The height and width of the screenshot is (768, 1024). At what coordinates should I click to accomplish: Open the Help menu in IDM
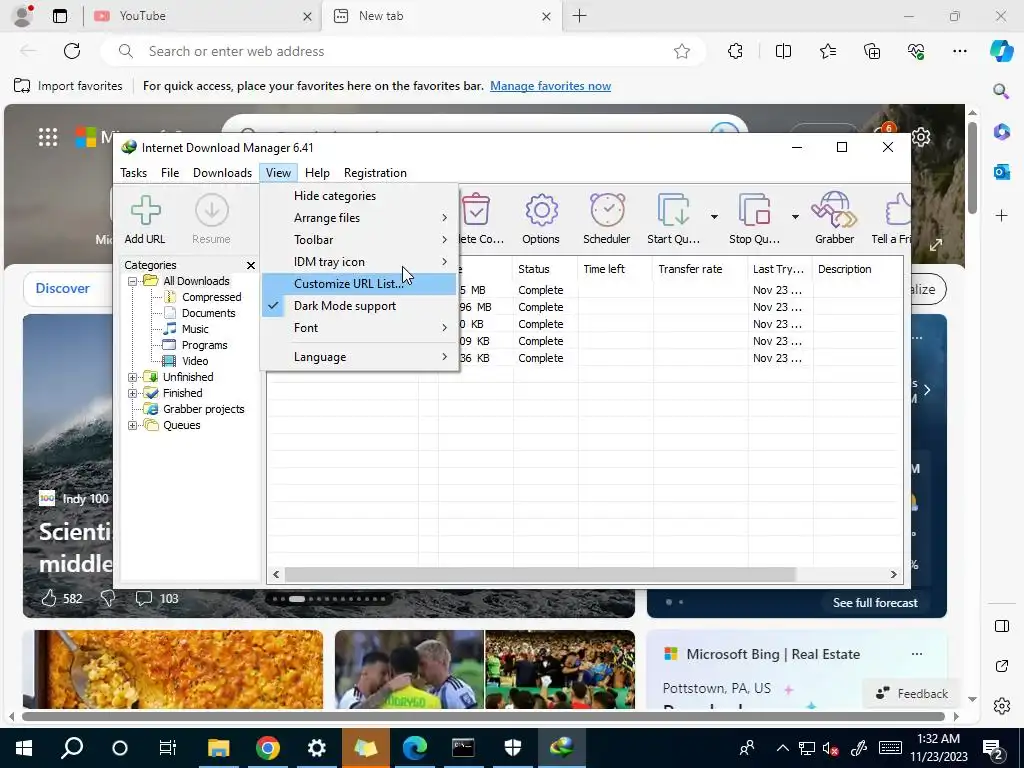point(317,173)
